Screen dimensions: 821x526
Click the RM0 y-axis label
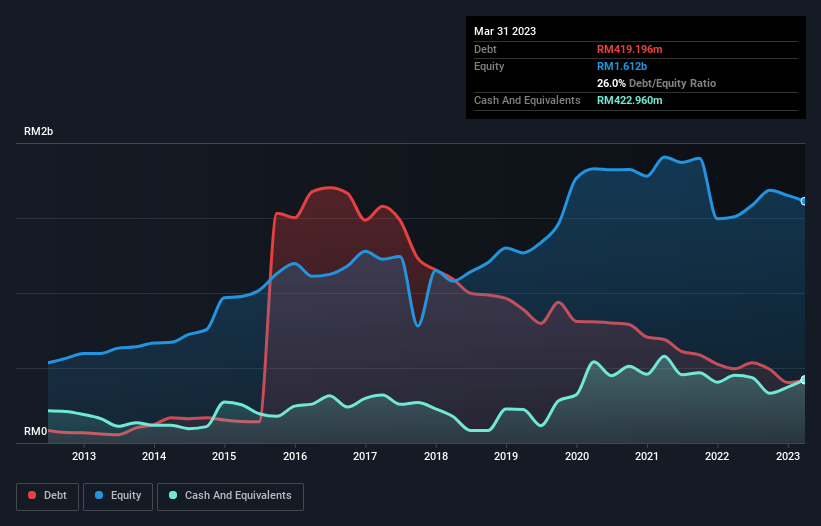pos(36,431)
